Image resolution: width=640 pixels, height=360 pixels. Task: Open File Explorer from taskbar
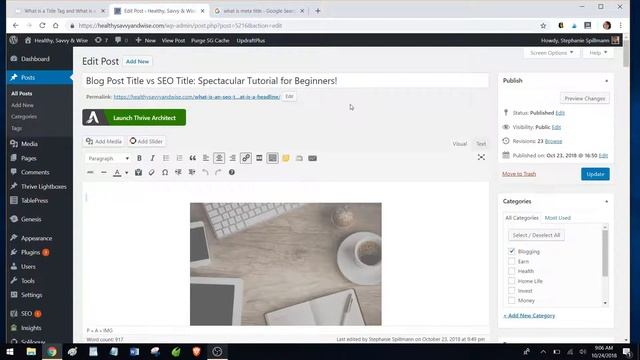tap(31, 351)
